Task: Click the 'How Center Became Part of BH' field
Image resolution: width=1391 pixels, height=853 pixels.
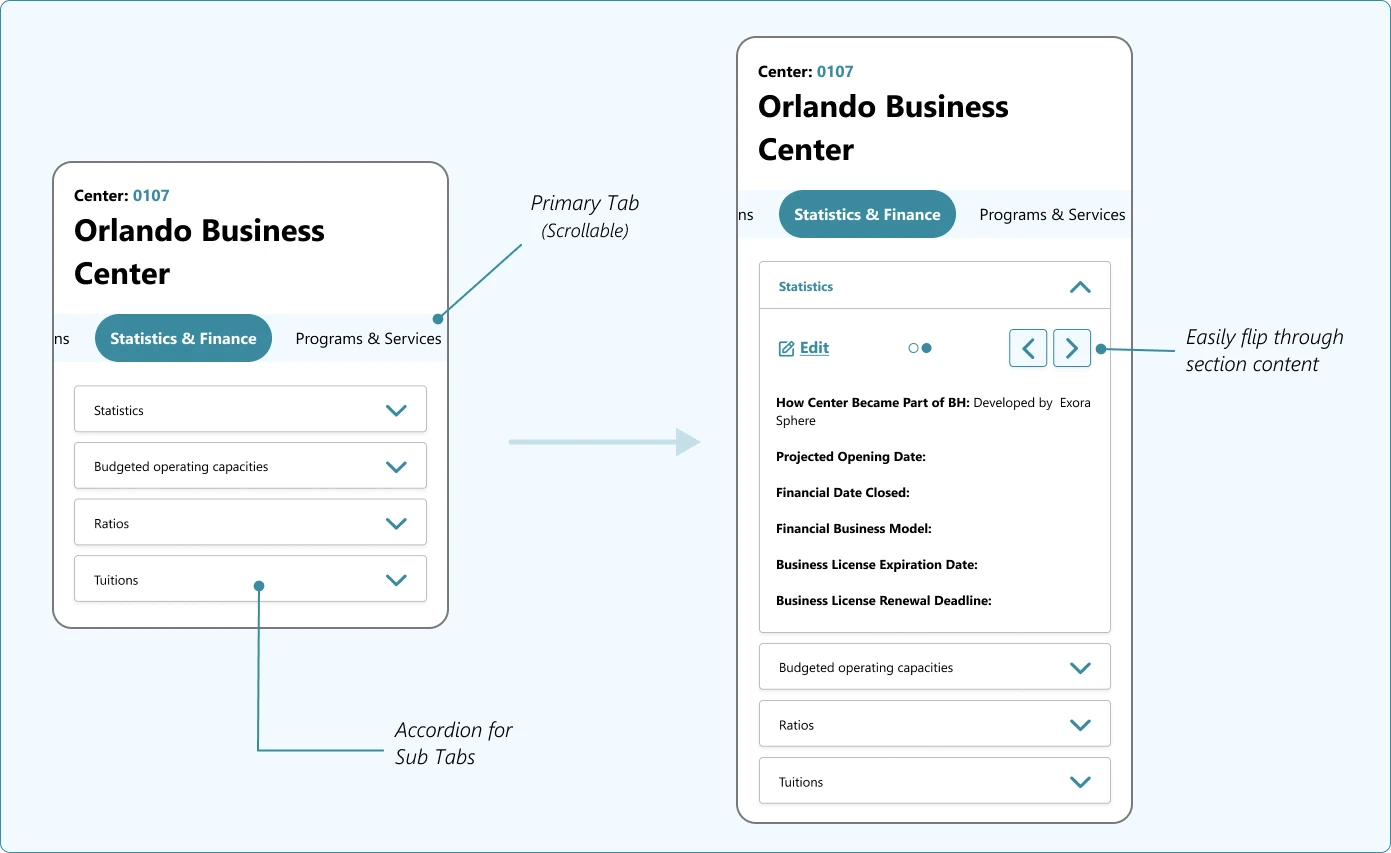Action: pyautogui.click(x=933, y=411)
